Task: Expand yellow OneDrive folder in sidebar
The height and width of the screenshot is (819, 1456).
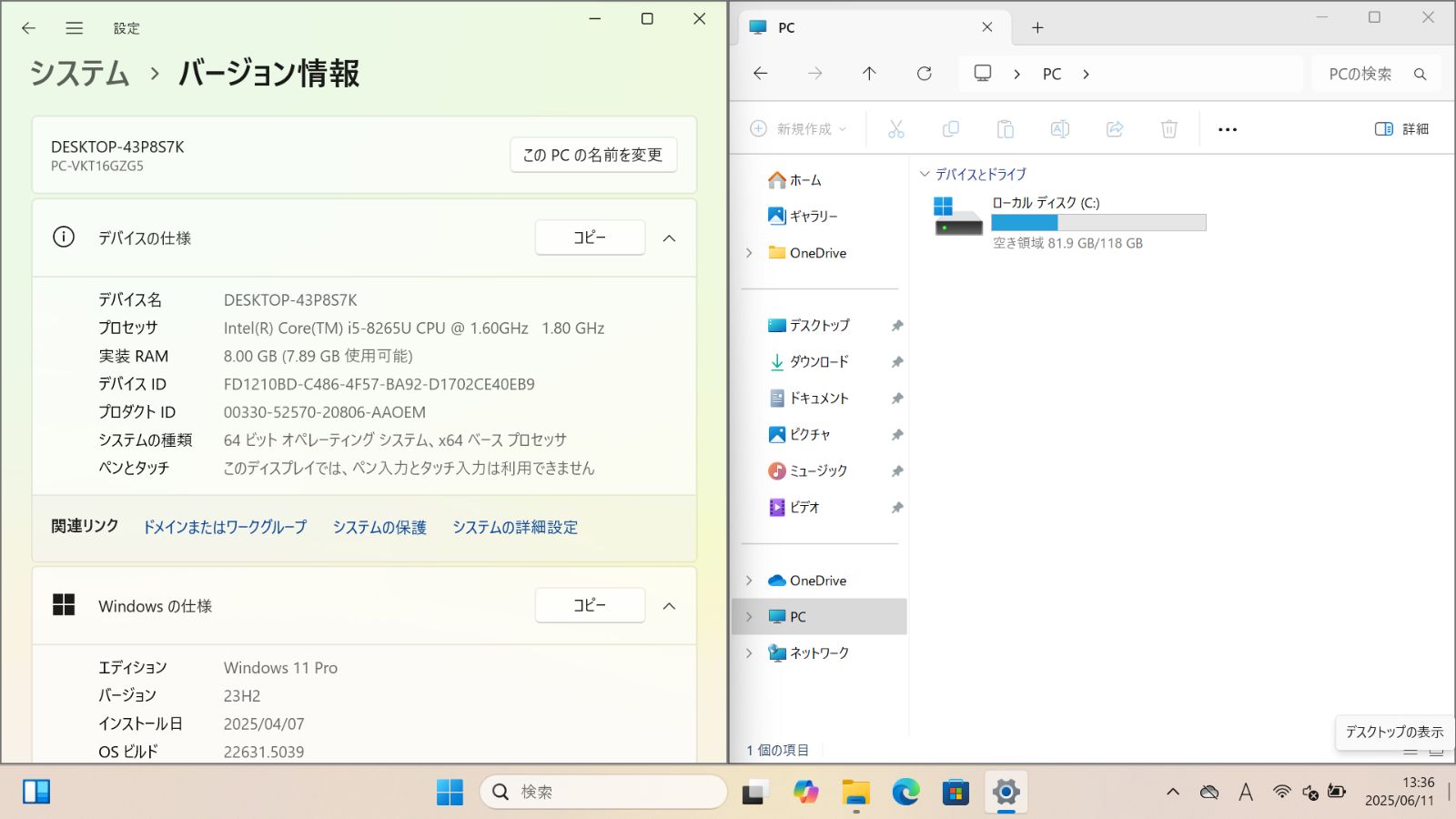Action: pos(749,253)
